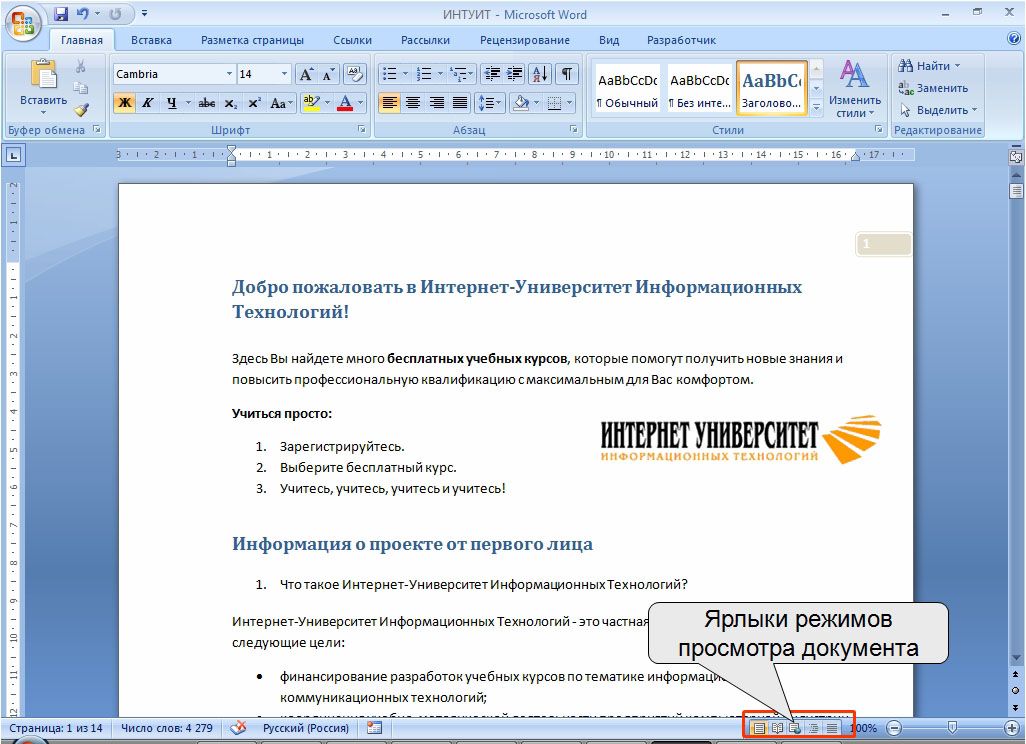Switch to Full Screen Reading view
1026x744 pixels.
777,728
